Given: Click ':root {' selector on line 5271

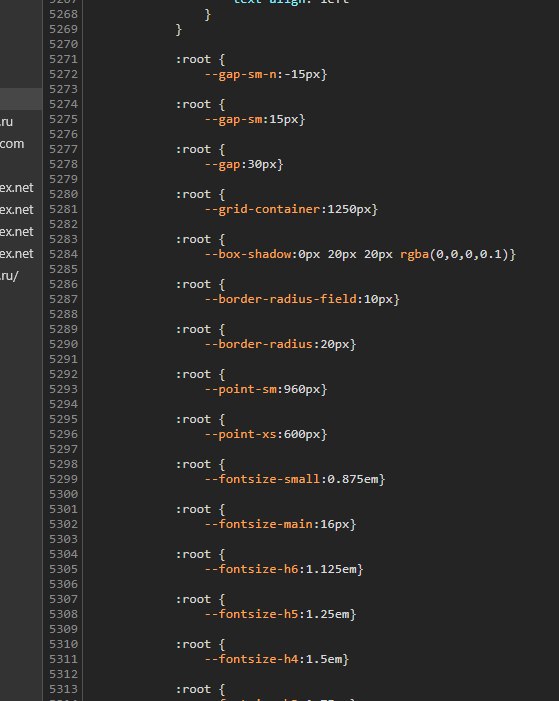Looking at the screenshot, I should [200, 59].
